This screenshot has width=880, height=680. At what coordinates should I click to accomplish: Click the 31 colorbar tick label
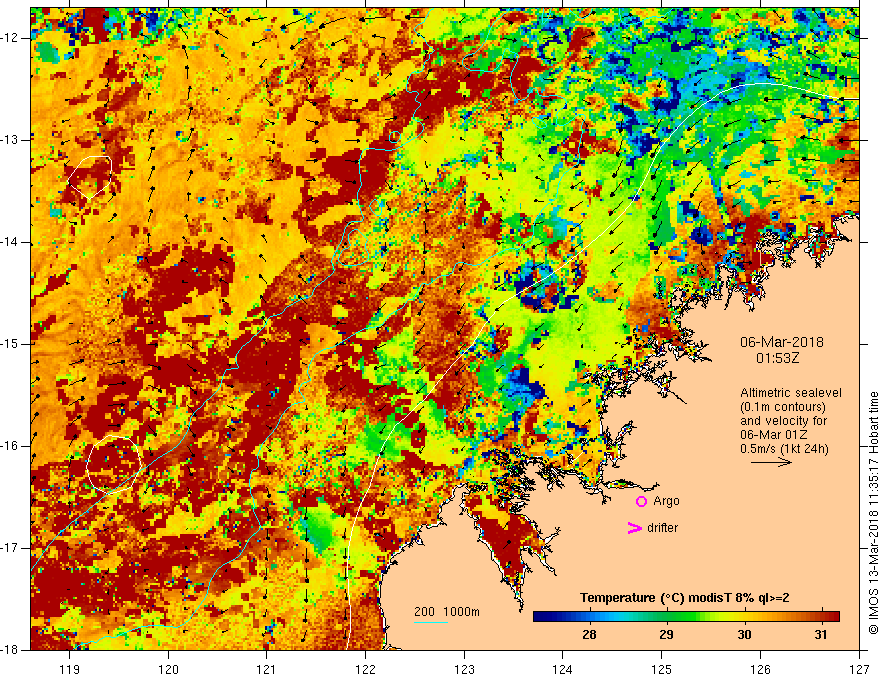pyautogui.click(x=821, y=635)
